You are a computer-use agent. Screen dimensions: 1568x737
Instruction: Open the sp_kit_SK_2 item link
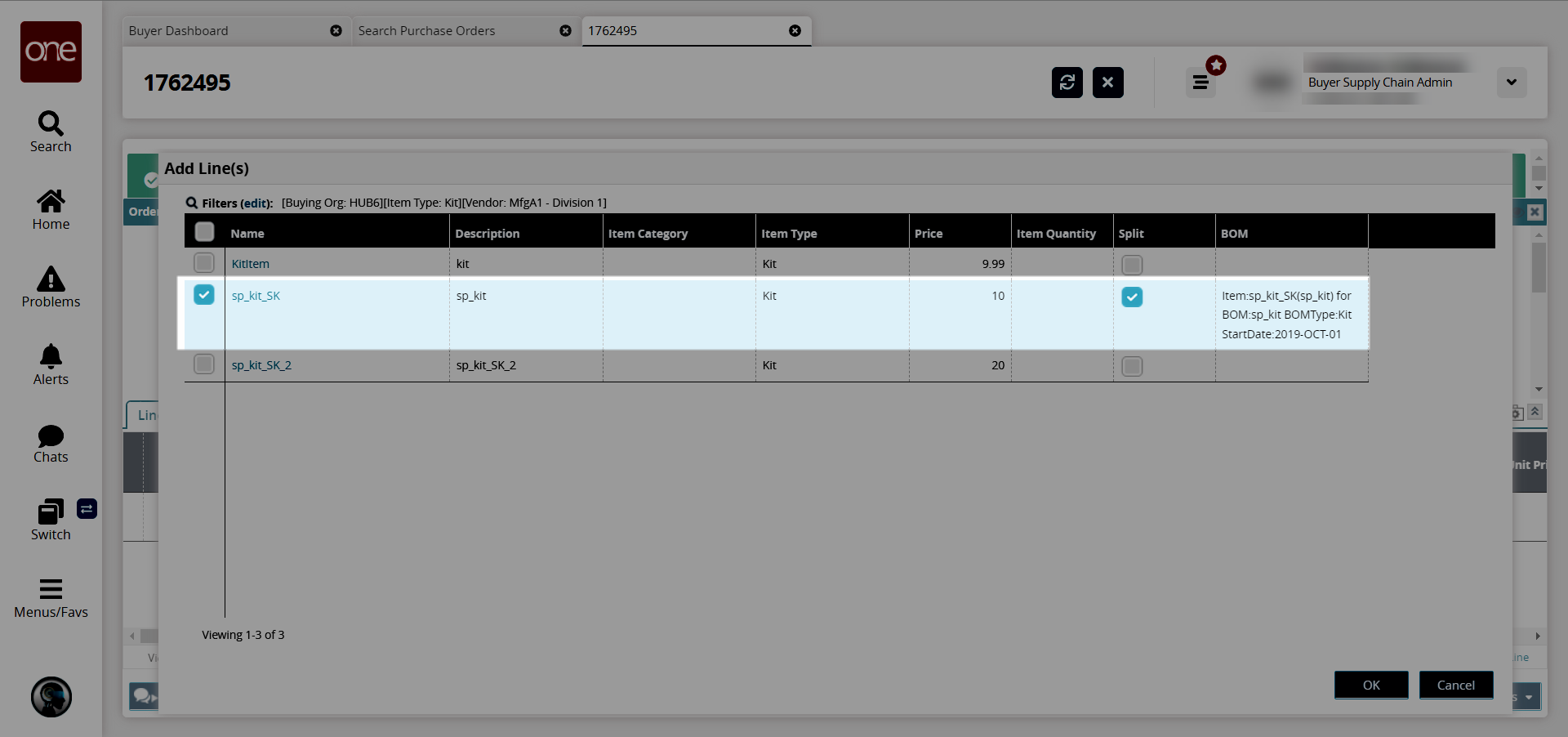(x=261, y=365)
